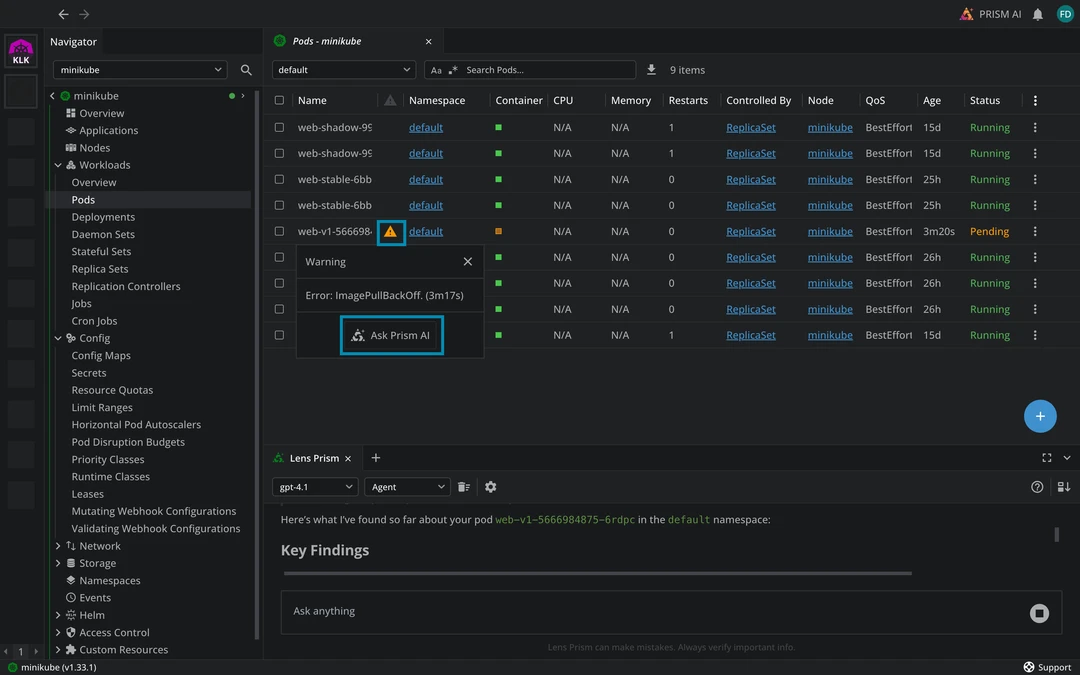Stop the Prism response generation
This screenshot has width=1080, height=675.
(1039, 613)
